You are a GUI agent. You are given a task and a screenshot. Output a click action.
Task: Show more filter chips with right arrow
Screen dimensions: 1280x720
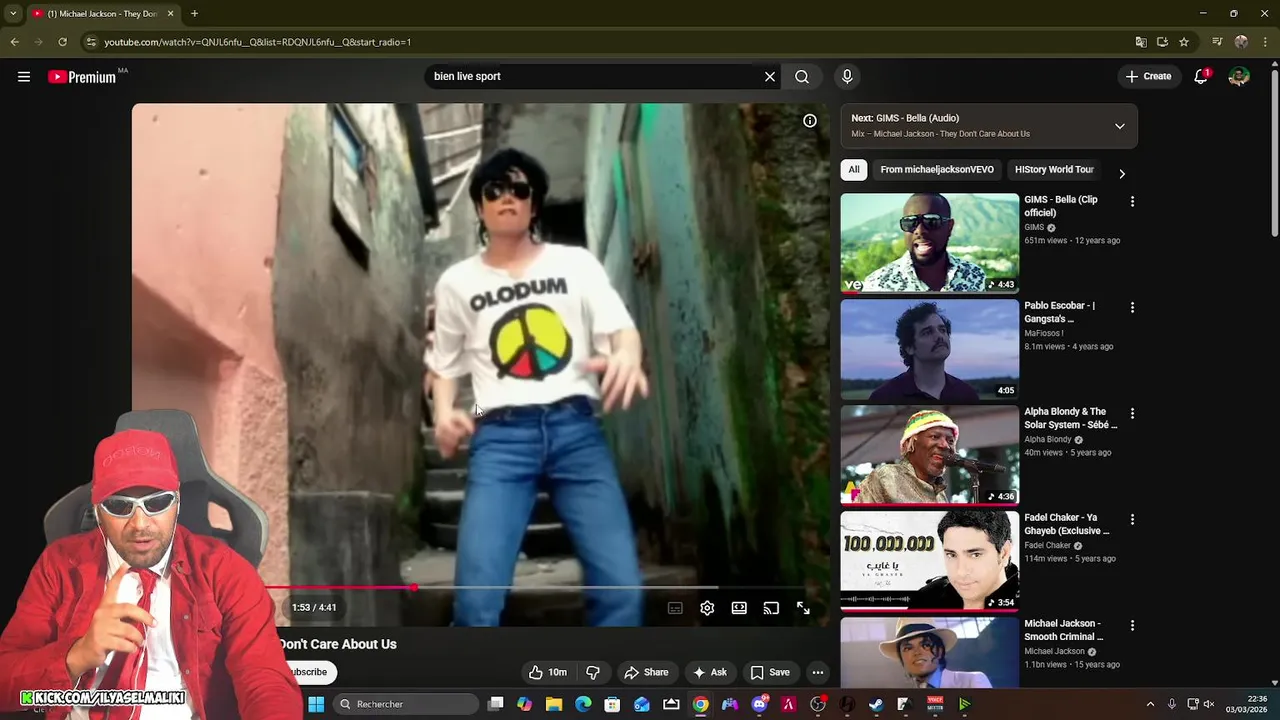click(1122, 173)
